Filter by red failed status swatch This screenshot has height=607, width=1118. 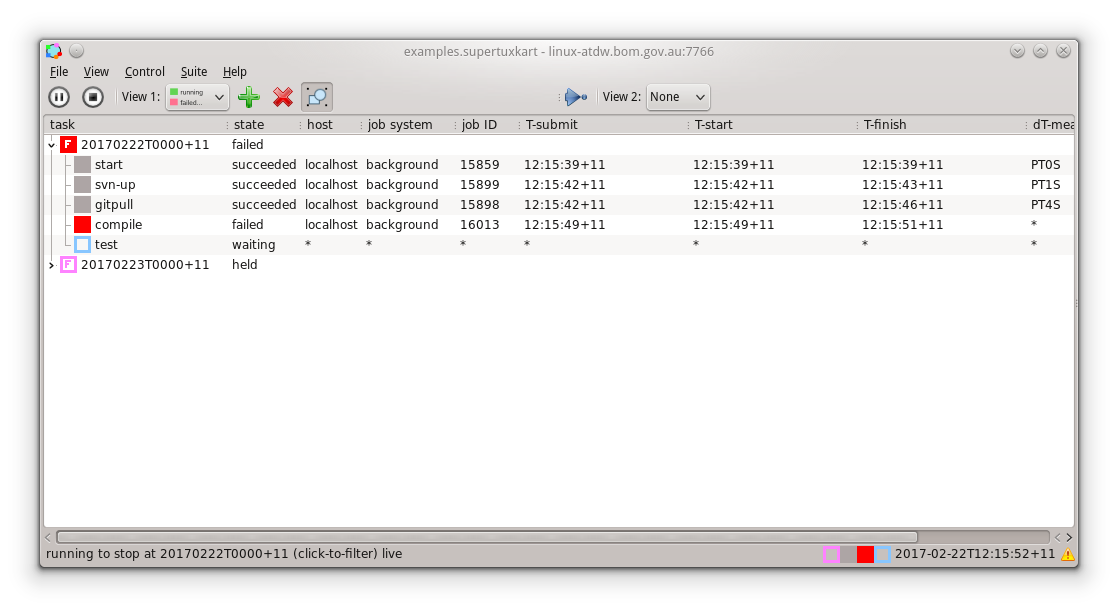pyautogui.click(x=866, y=554)
